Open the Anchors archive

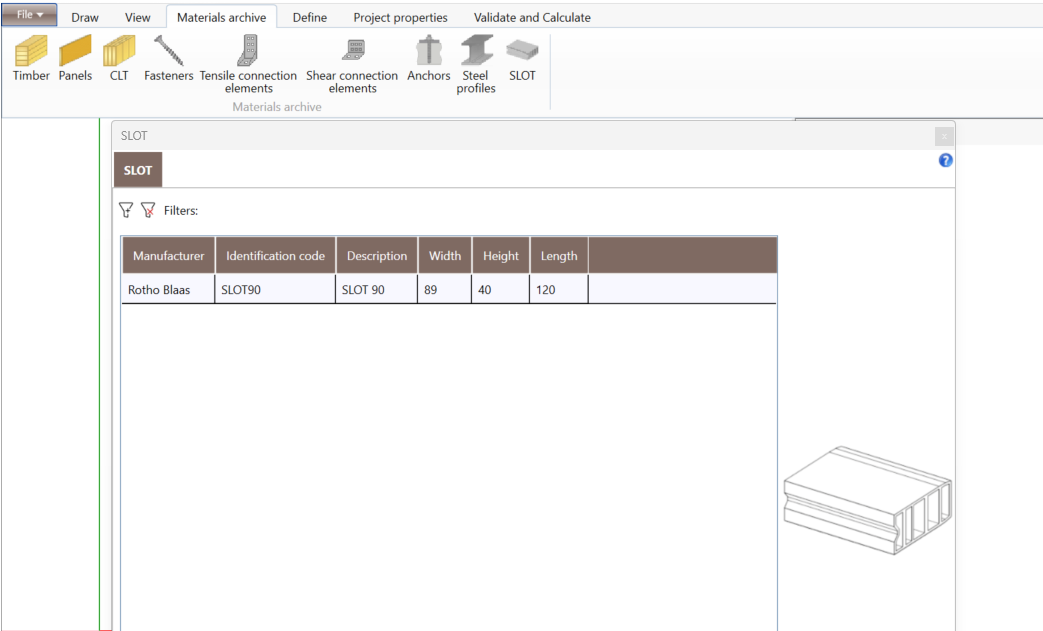coord(428,59)
